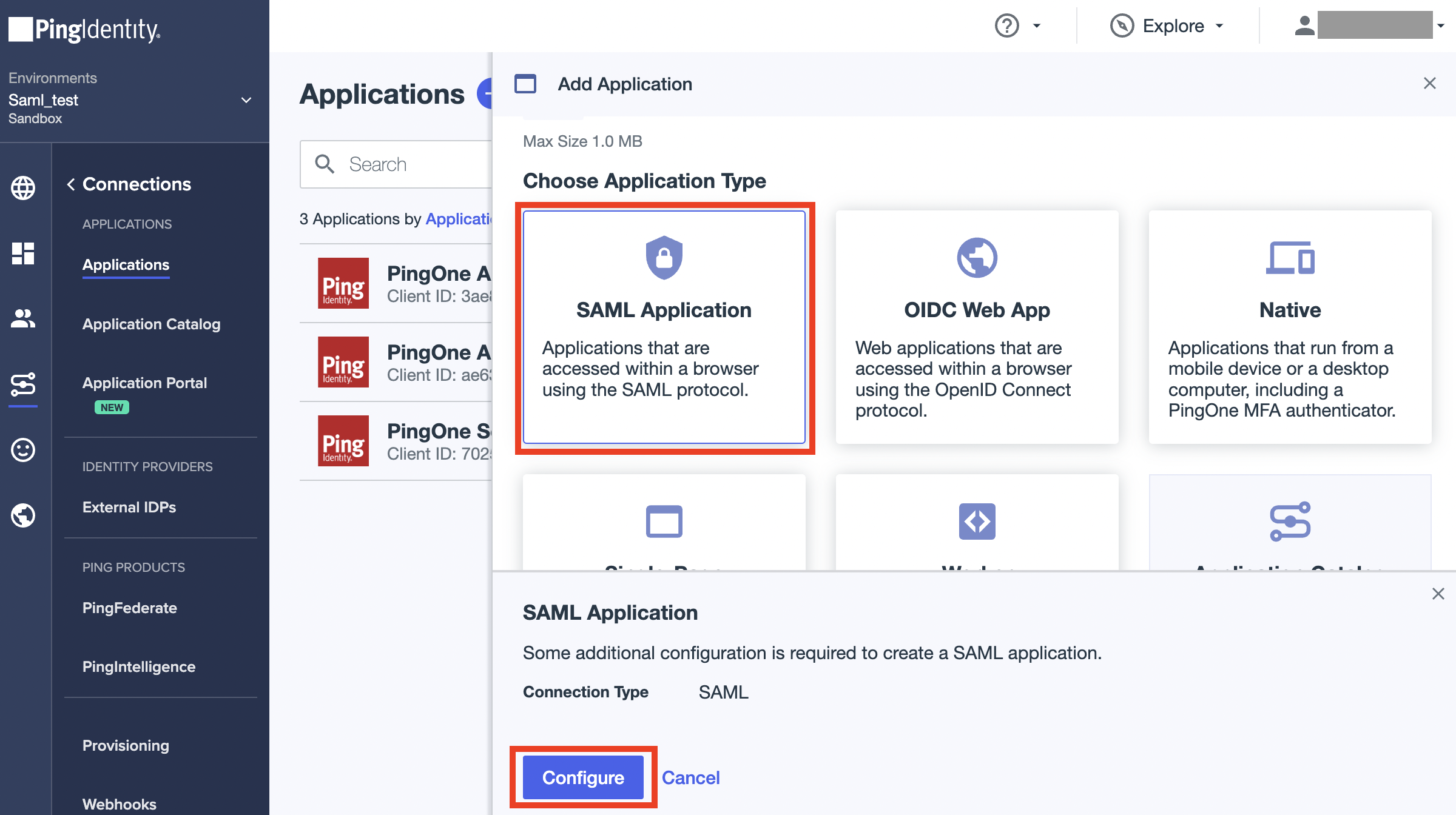Open PingIntelligence in sidebar
Image resolution: width=1456 pixels, height=815 pixels.
tap(139, 667)
